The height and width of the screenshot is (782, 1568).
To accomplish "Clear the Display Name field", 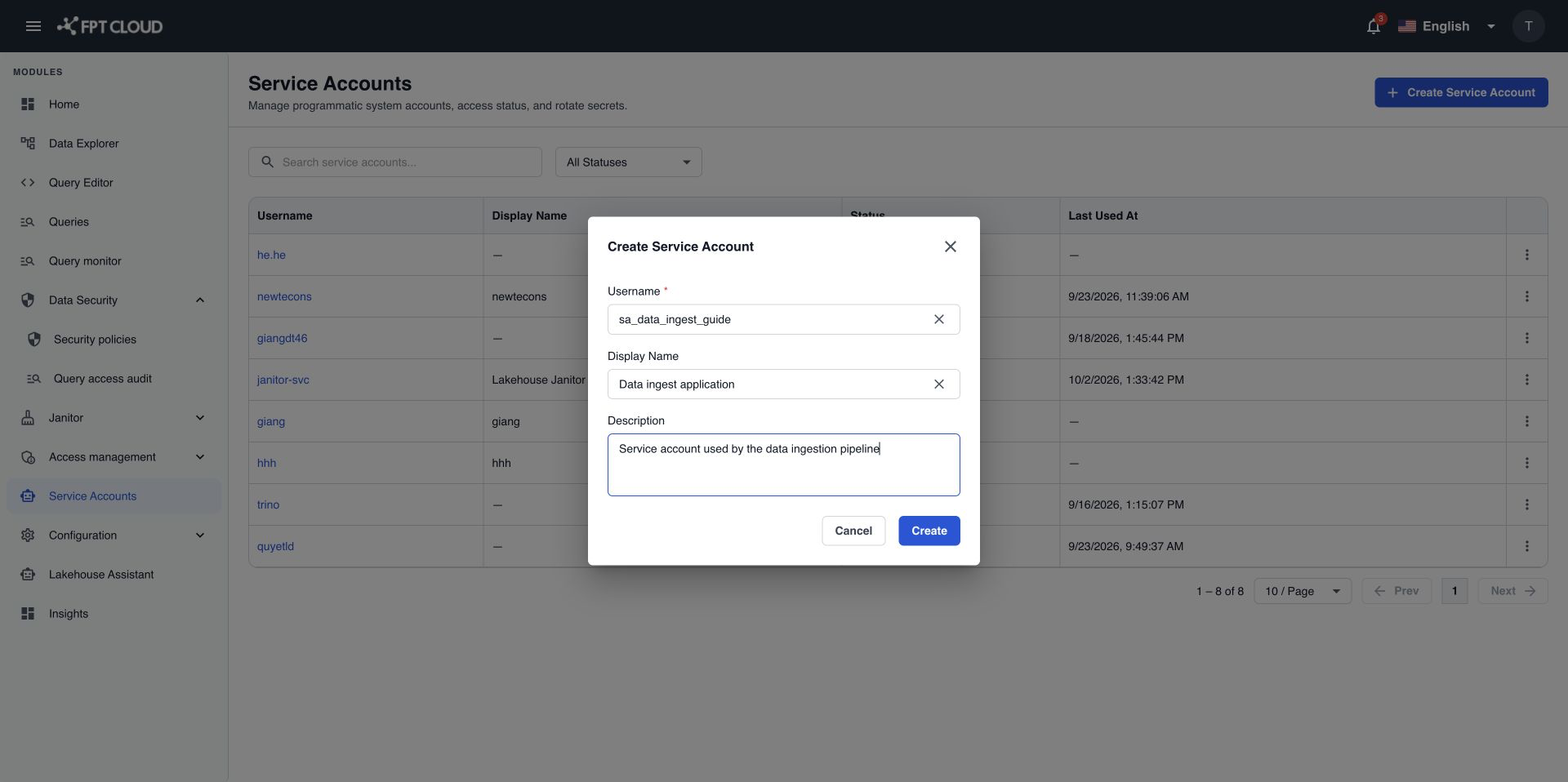I will pos(939,384).
